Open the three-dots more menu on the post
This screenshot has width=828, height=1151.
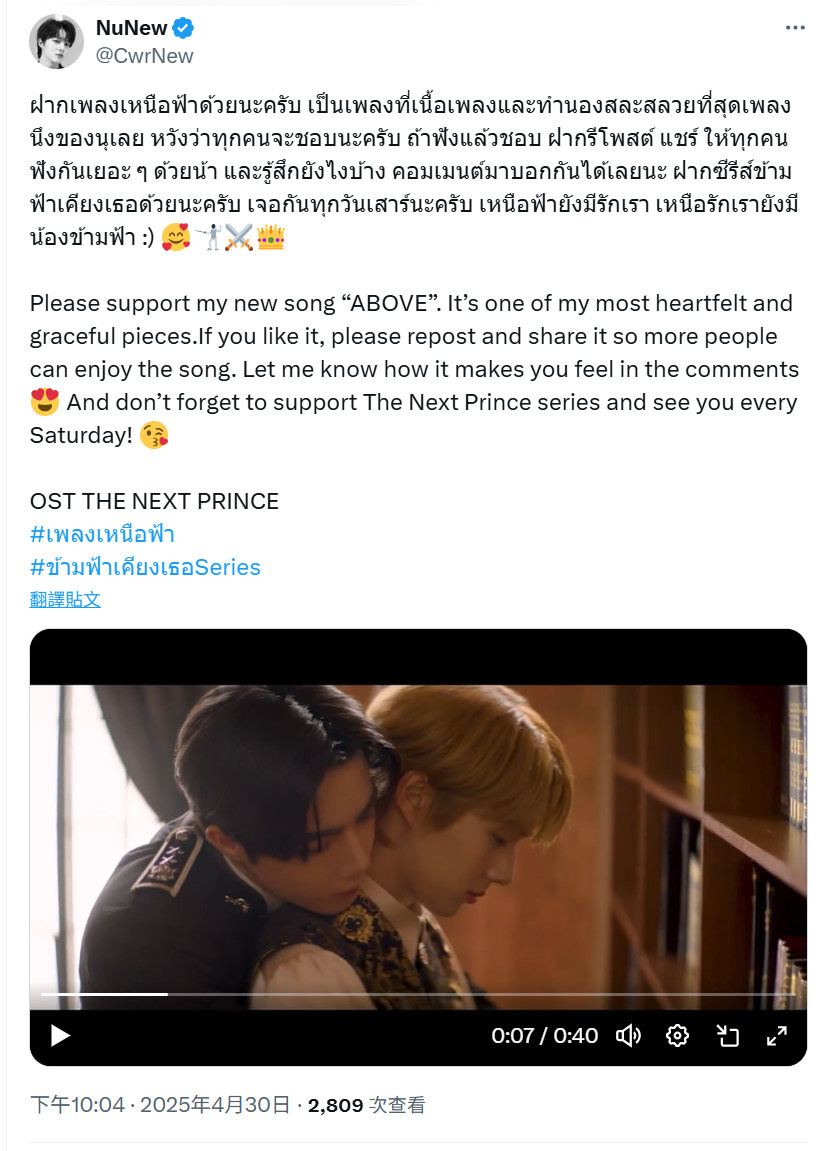pyautogui.click(x=795, y=28)
